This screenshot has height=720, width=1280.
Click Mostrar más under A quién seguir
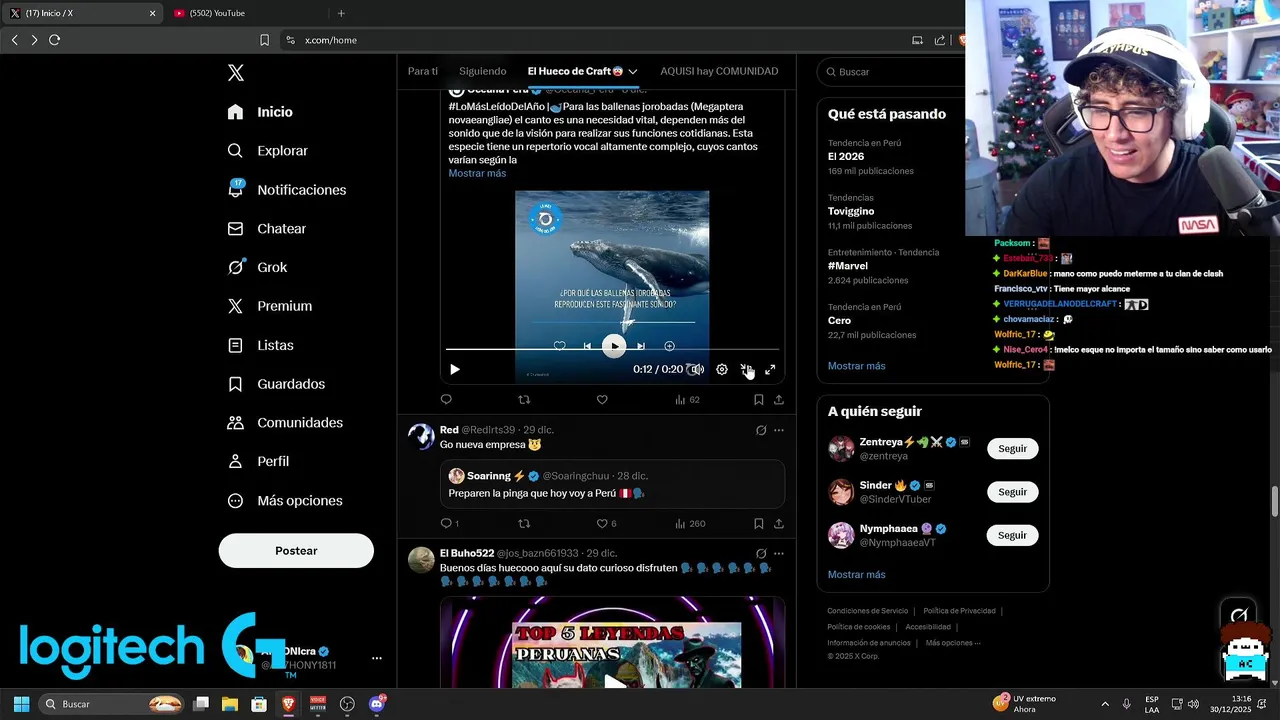[x=857, y=575]
